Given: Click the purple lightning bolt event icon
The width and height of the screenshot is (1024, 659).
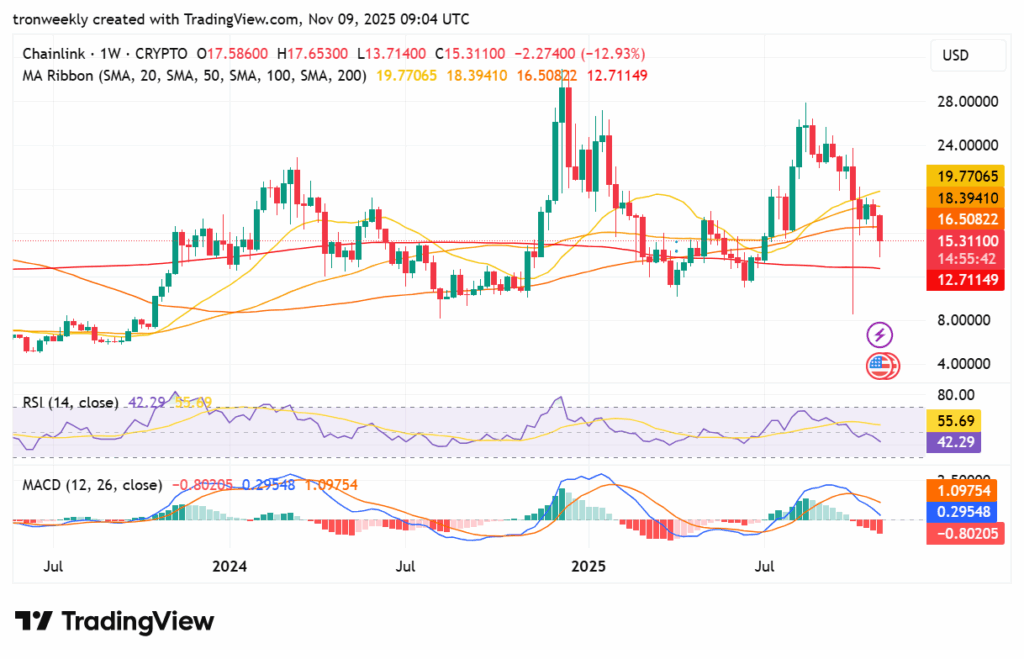Looking at the screenshot, I should [879, 334].
